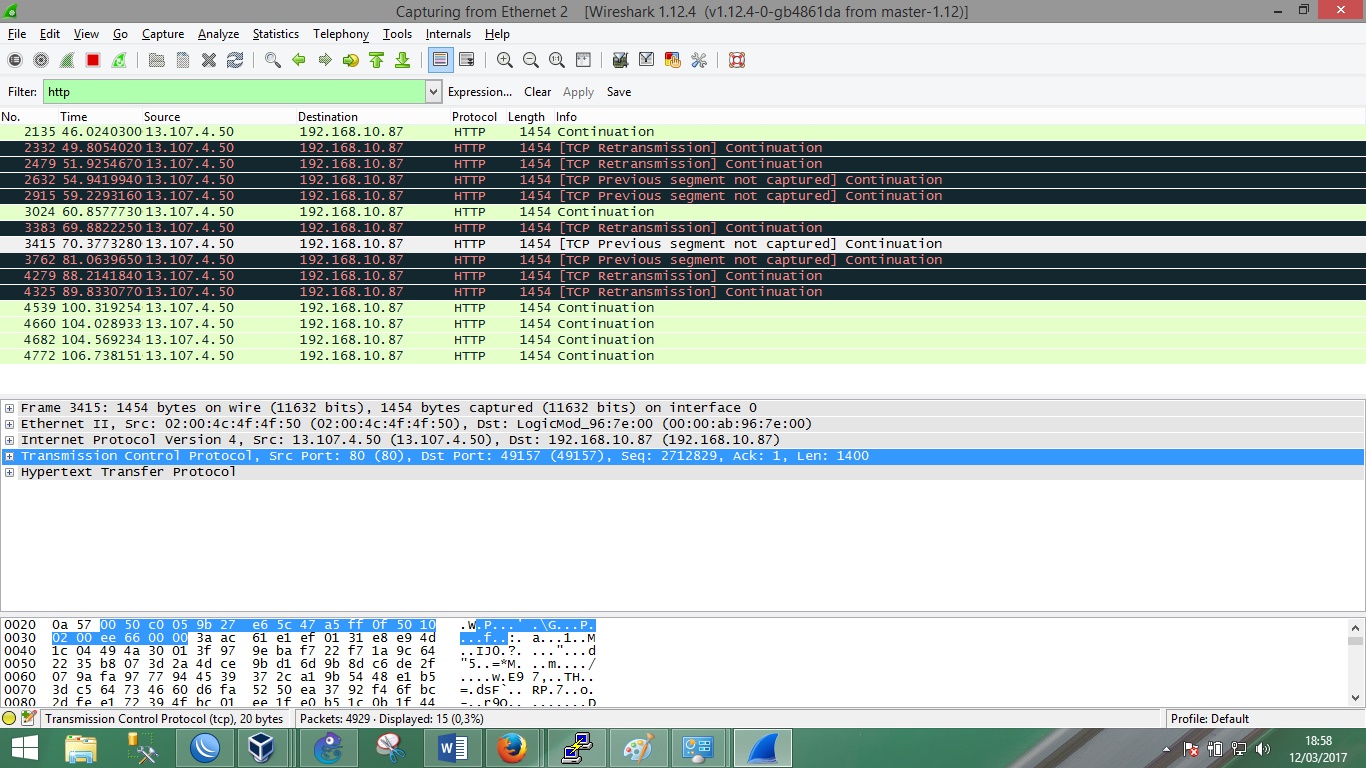Expand Internet Protocol Version 4 node

(9, 440)
